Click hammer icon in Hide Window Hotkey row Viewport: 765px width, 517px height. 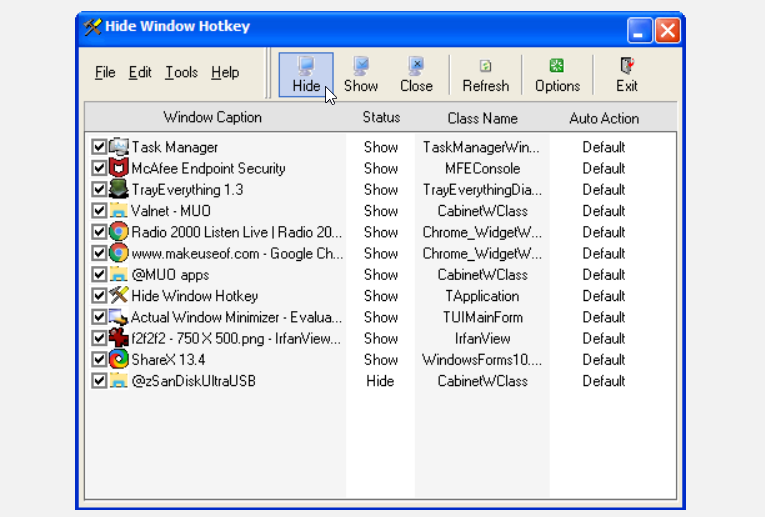[119, 296]
